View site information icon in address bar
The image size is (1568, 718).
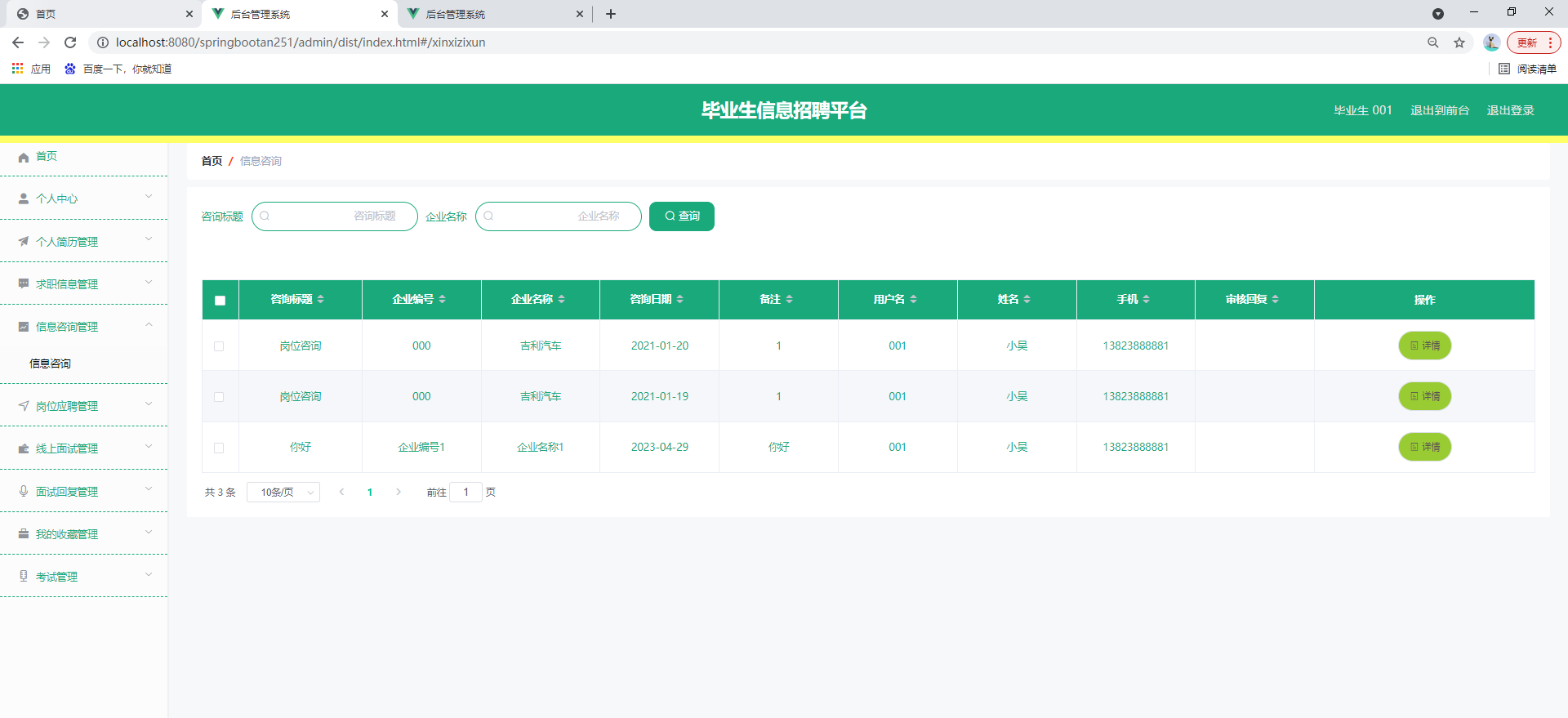pos(103,42)
